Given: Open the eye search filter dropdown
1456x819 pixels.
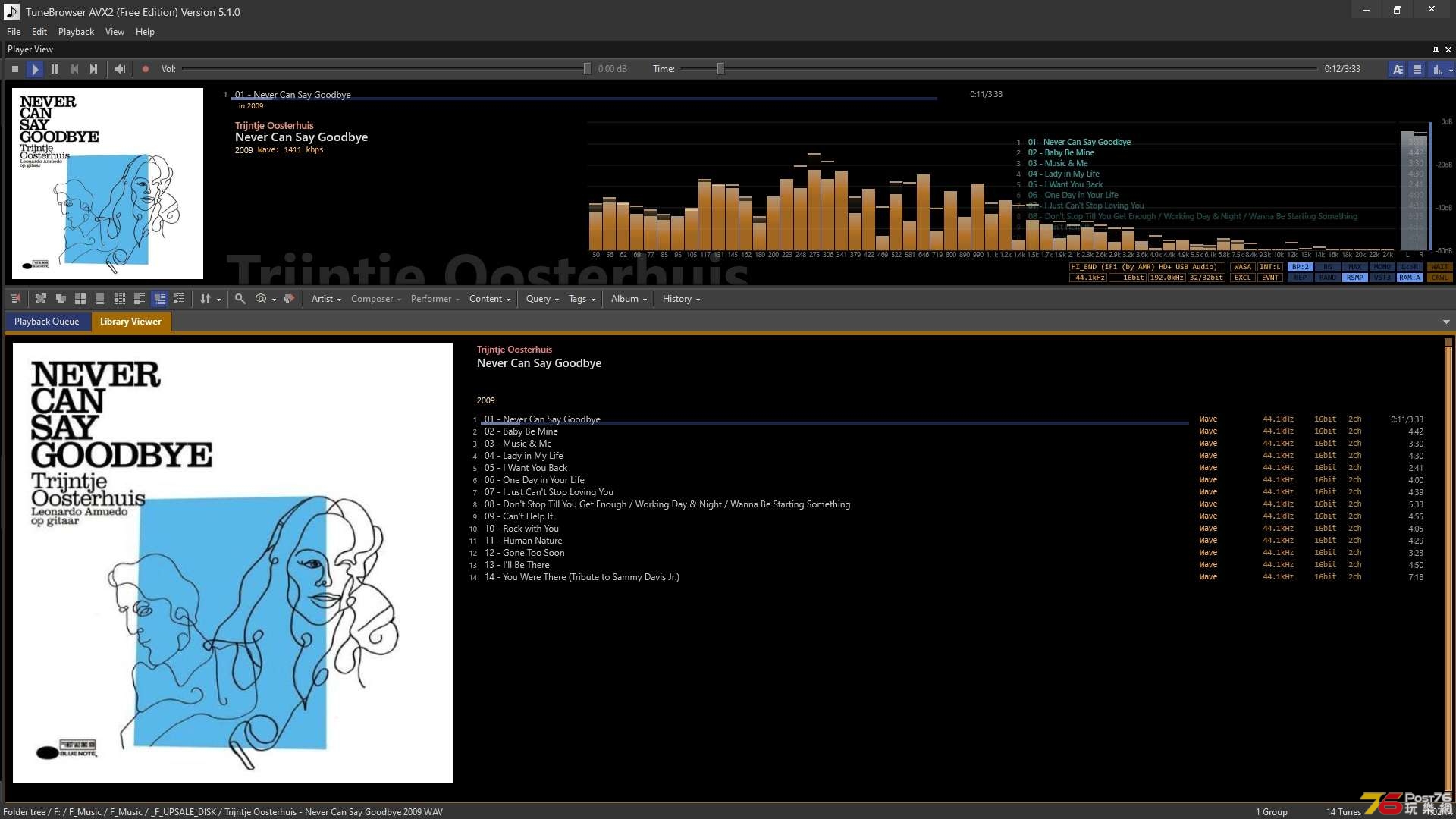Looking at the screenshot, I should 265,299.
